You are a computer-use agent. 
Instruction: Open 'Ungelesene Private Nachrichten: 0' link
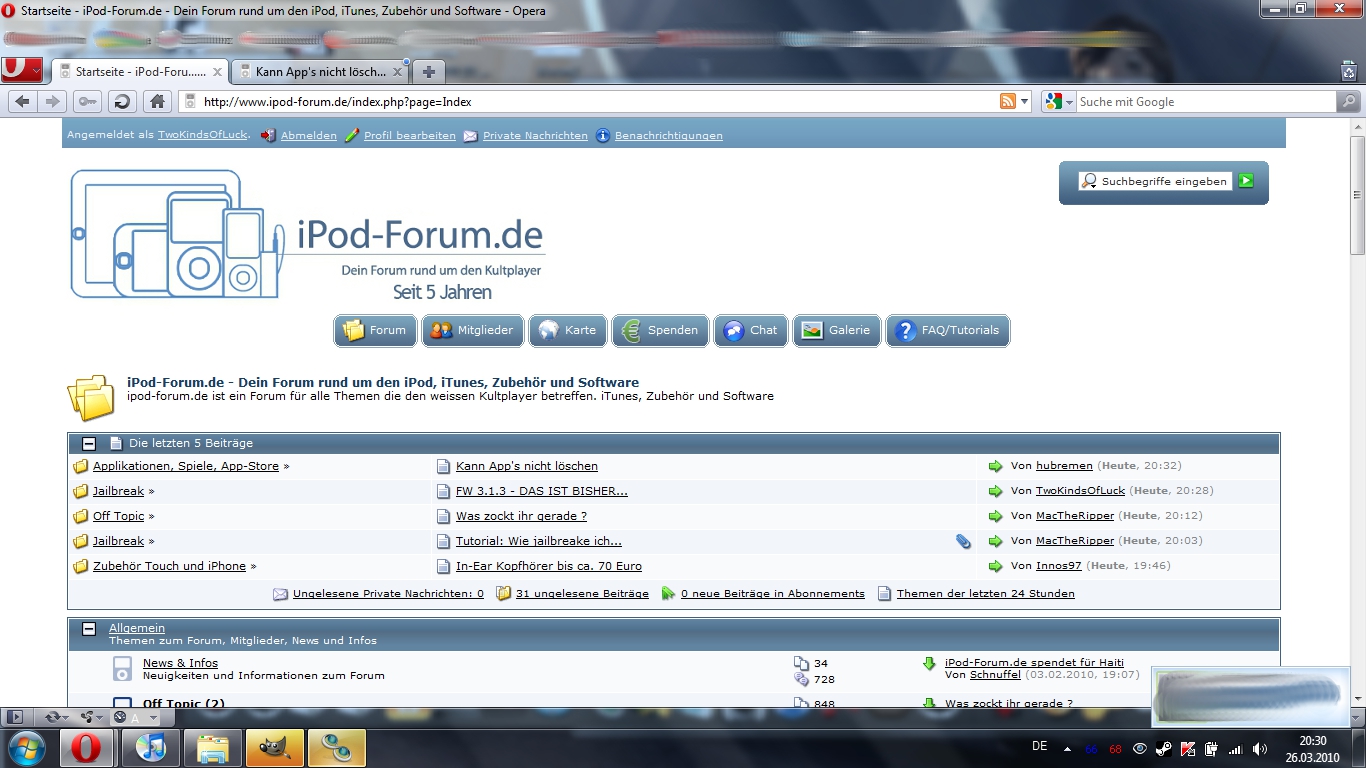pyautogui.click(x=388, y=594)
